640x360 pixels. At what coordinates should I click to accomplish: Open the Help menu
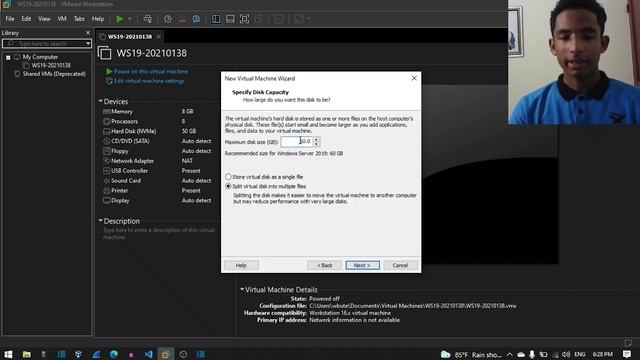tap(98, 19)
